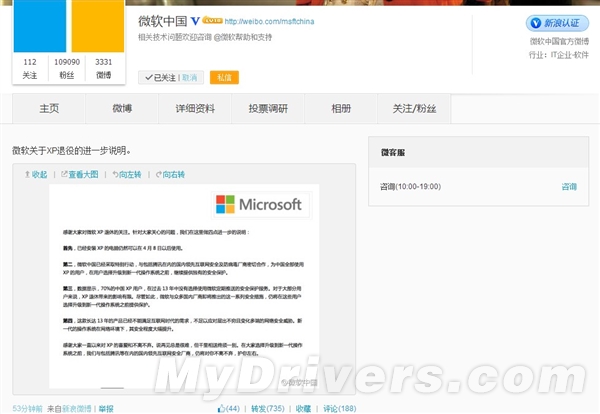This screenshot has width=600, height=414.
Task: Open the weibo.com/msftchina profile link
Action: pos(269,21)
